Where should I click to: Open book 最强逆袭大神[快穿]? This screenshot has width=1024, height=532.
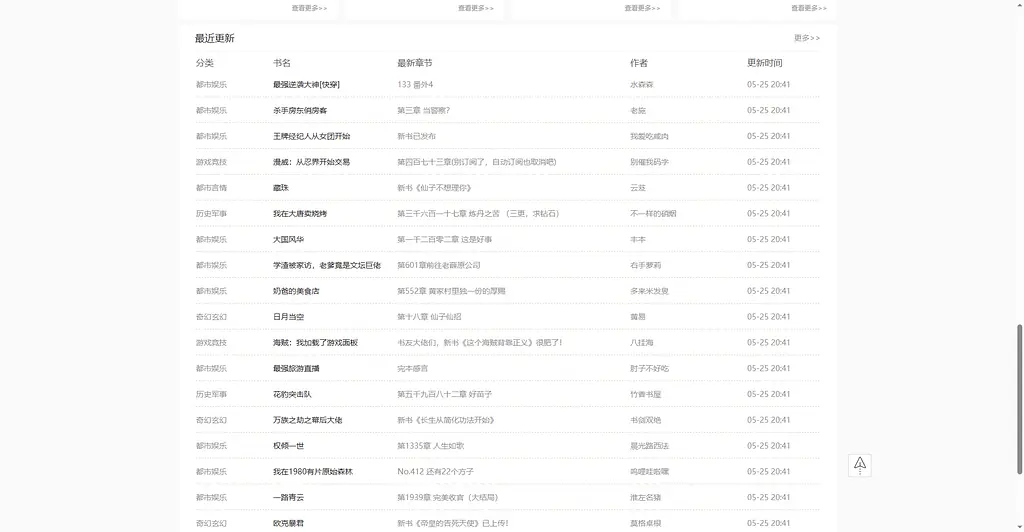coord(306,85)
